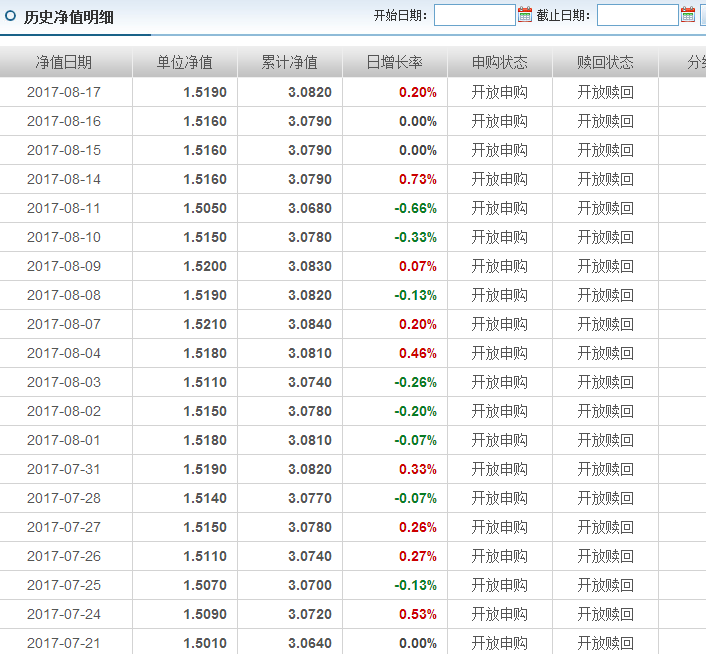Select date cell 2017-07-21
Viewport: 706px width, 654px height.
64,643
